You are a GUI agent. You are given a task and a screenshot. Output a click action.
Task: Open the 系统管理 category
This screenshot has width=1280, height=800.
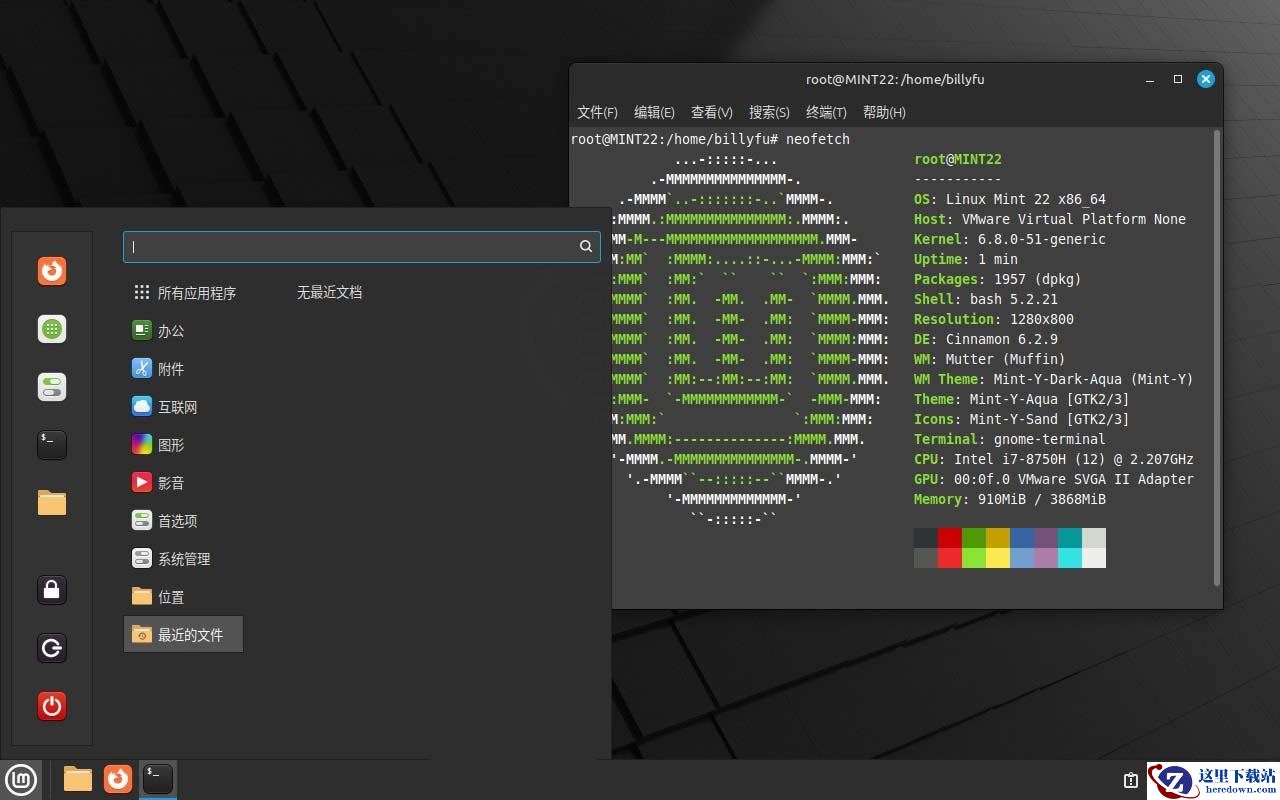tap(184, 559)
